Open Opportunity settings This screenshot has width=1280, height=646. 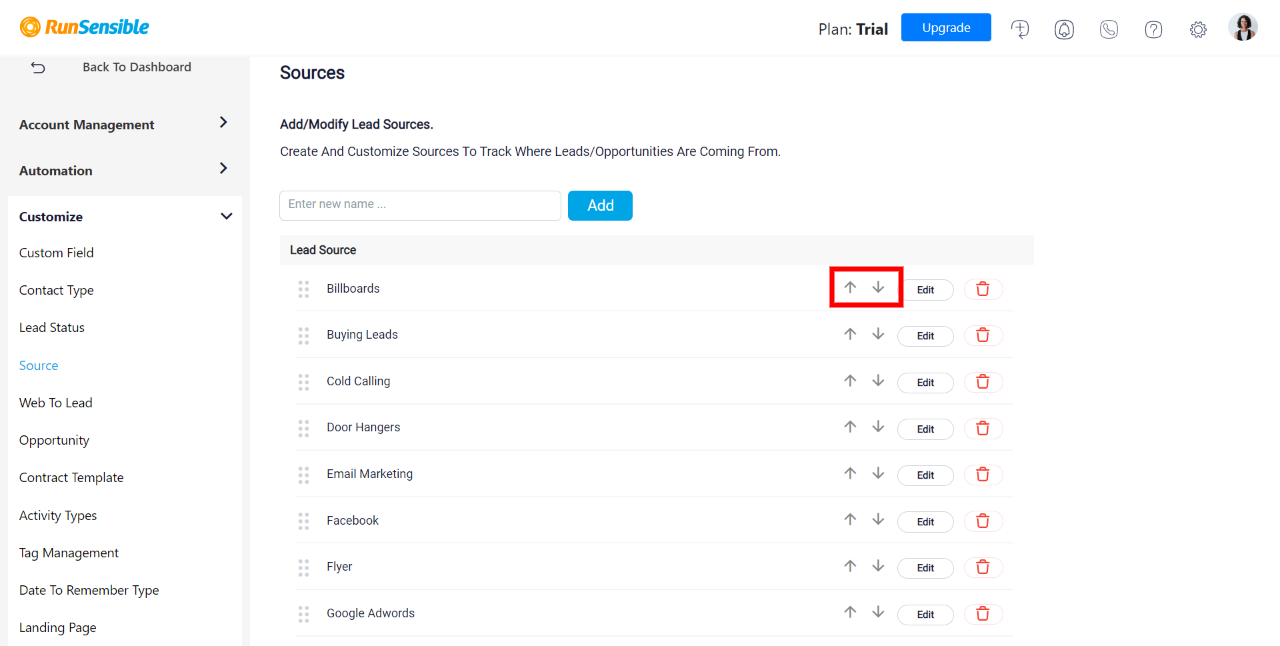coord(54,440)
